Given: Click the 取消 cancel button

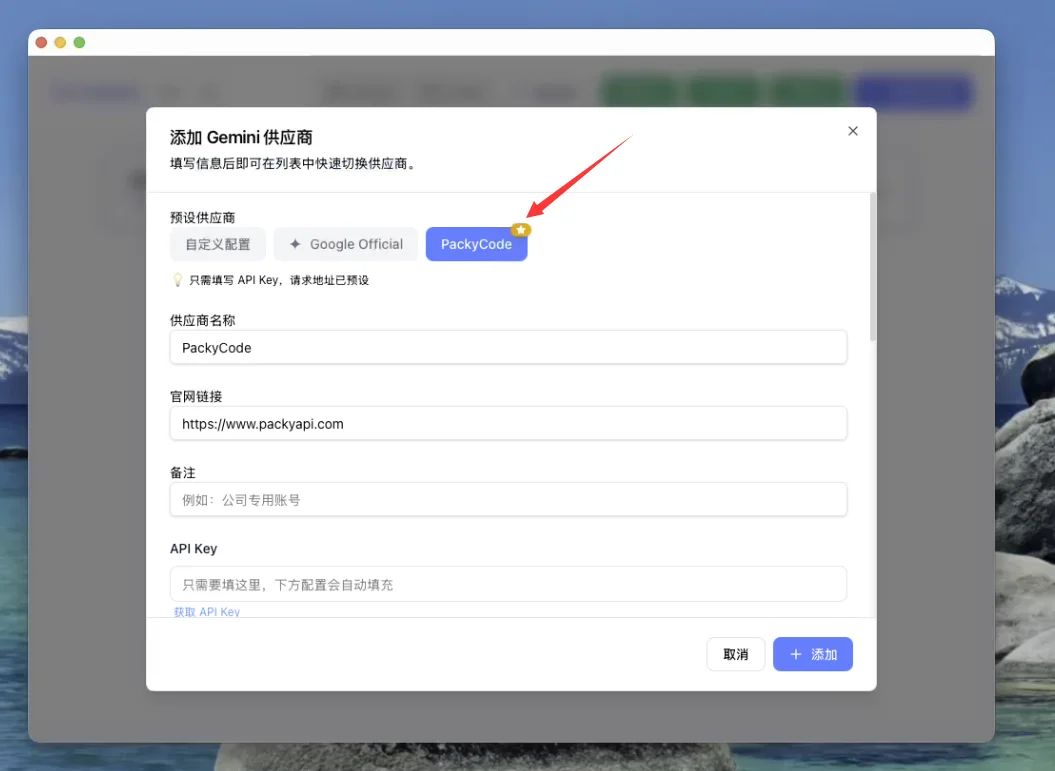Looking at the screenshot, I should (736, 654).
